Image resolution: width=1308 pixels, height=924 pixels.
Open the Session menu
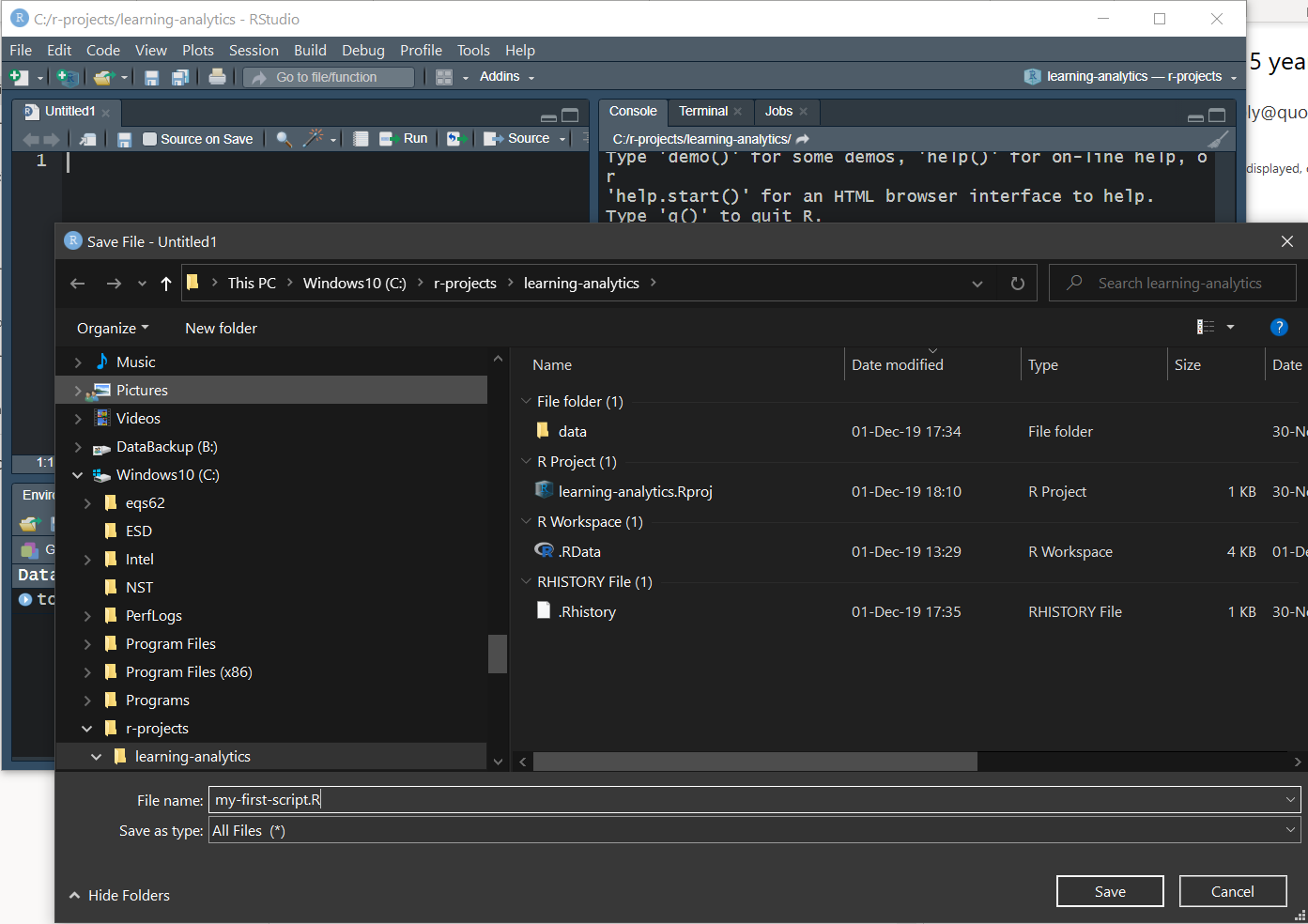pos(254,50)
